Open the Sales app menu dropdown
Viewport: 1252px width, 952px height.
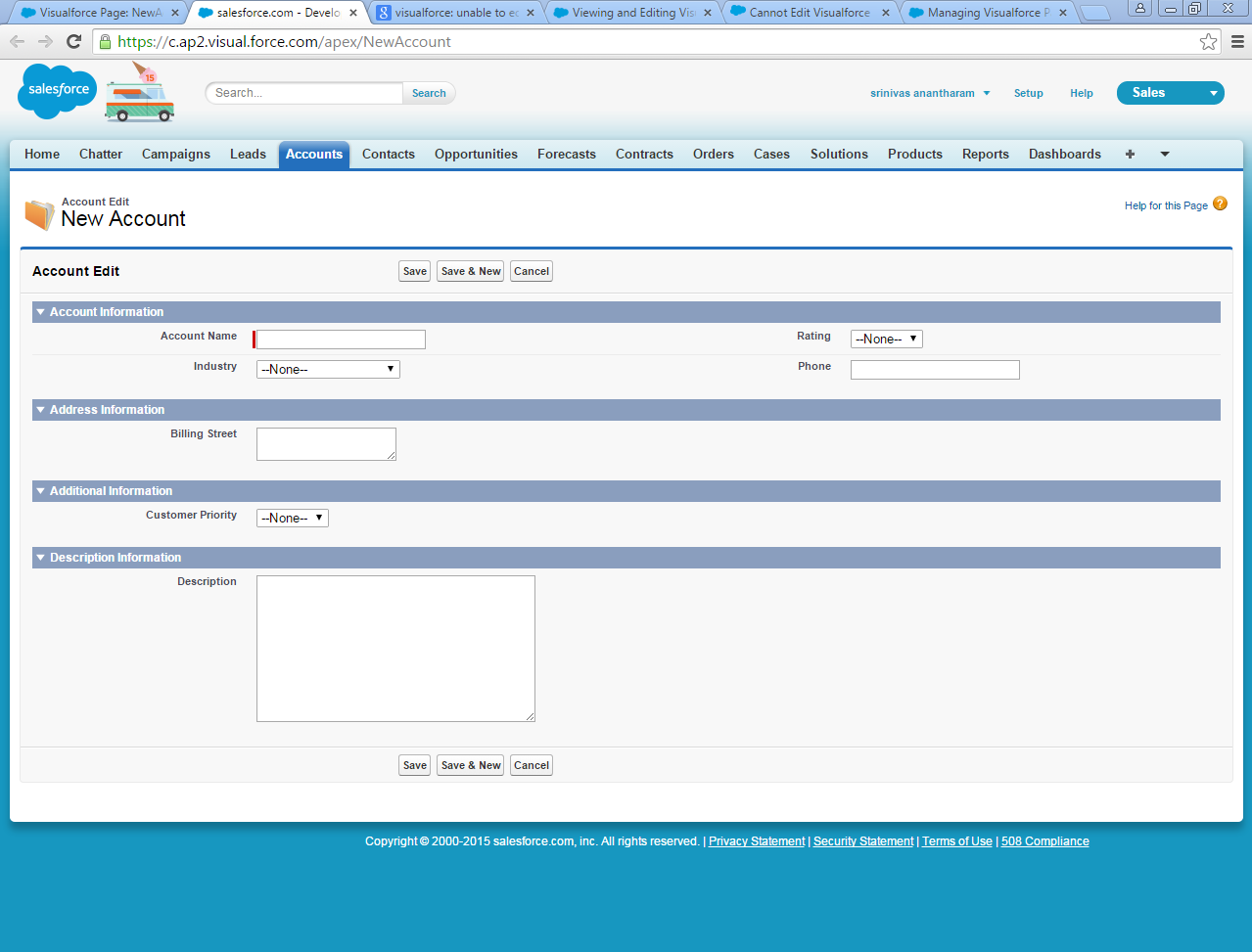point(1171,93)
